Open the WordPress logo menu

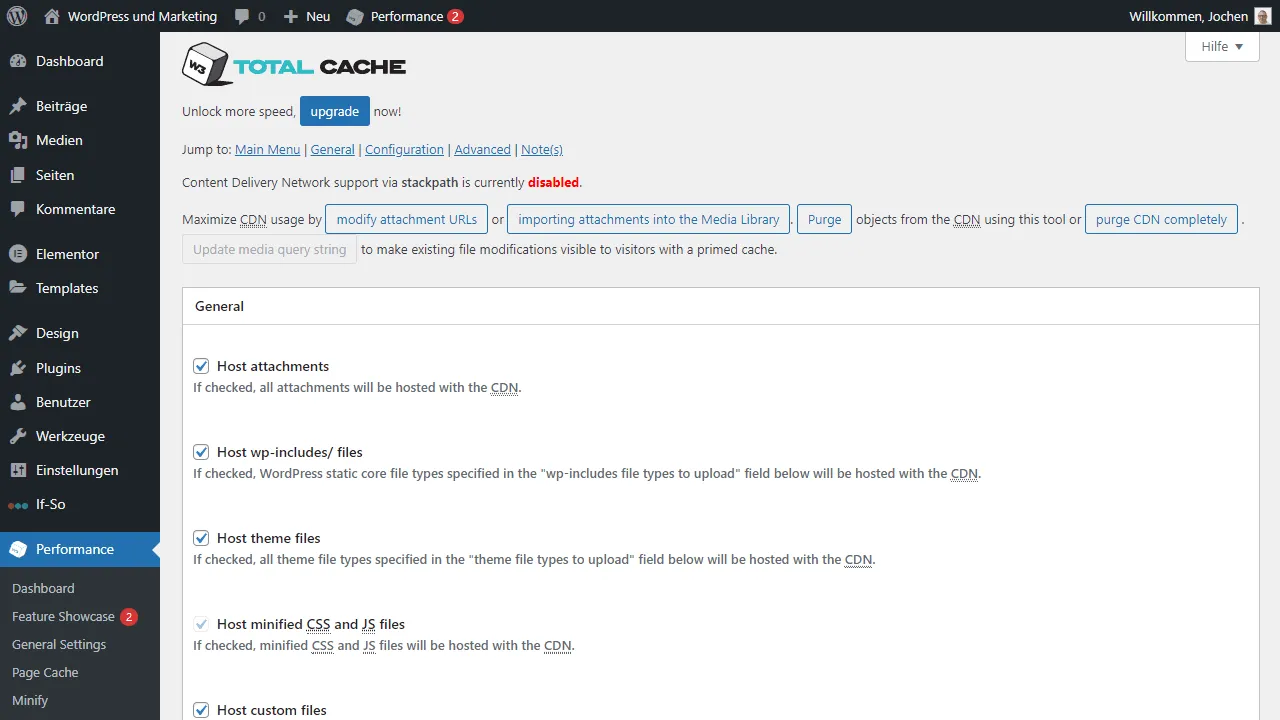16,16
